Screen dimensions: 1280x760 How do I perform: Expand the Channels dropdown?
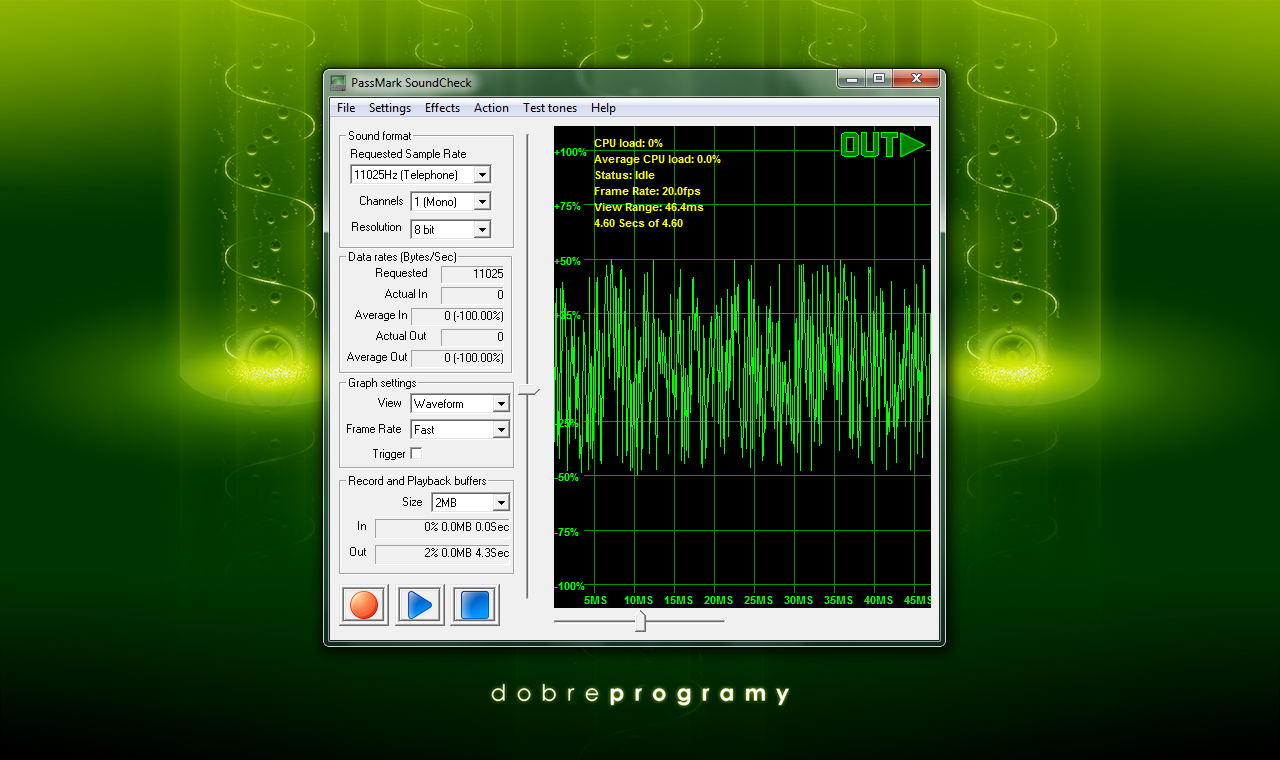click(482, 202)
